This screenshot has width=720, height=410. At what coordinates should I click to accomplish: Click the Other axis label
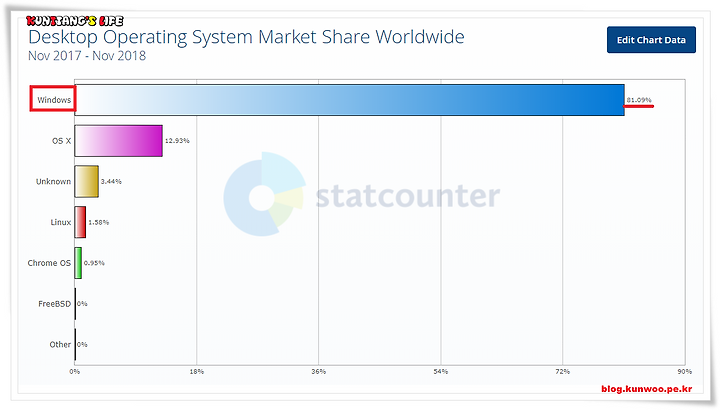60,344
